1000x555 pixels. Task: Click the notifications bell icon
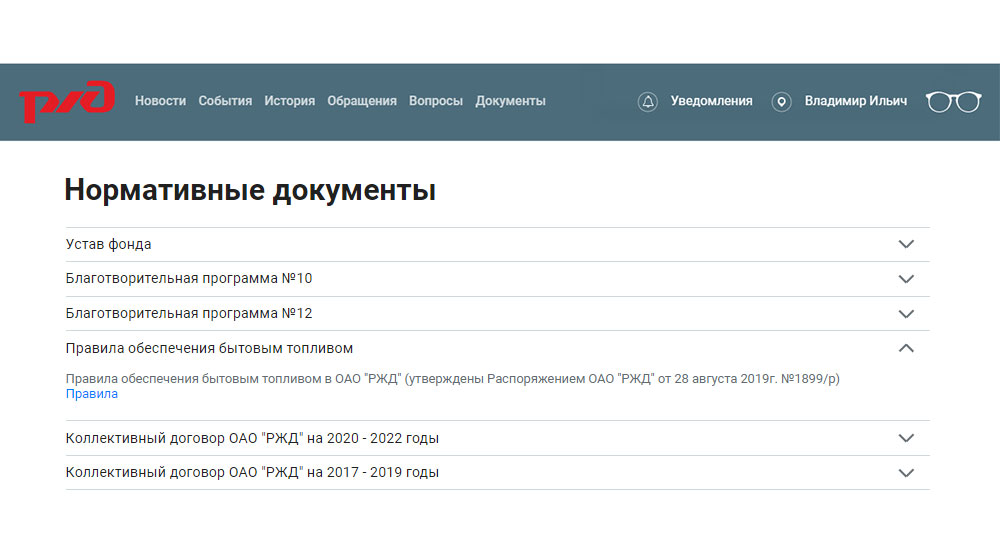648,102
